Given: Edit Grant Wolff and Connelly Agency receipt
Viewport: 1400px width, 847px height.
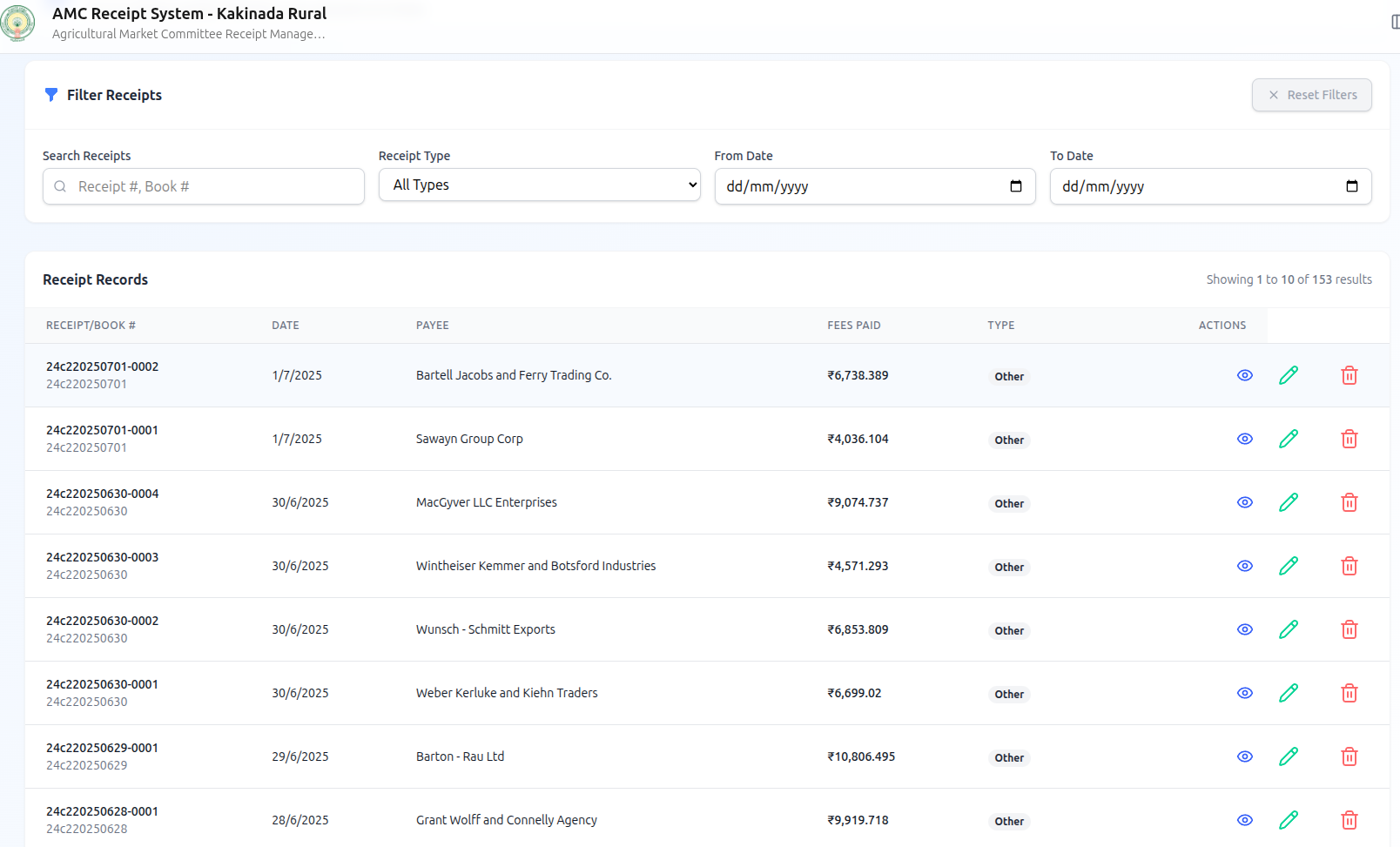Looking at the screenshot, I should coord(1289,820).
